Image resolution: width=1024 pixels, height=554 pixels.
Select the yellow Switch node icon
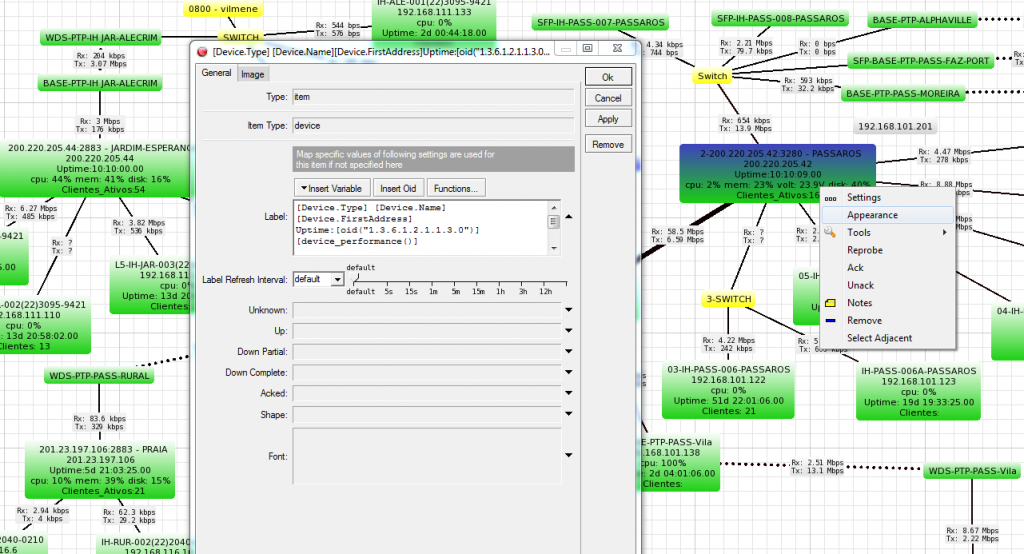[713, 76]
